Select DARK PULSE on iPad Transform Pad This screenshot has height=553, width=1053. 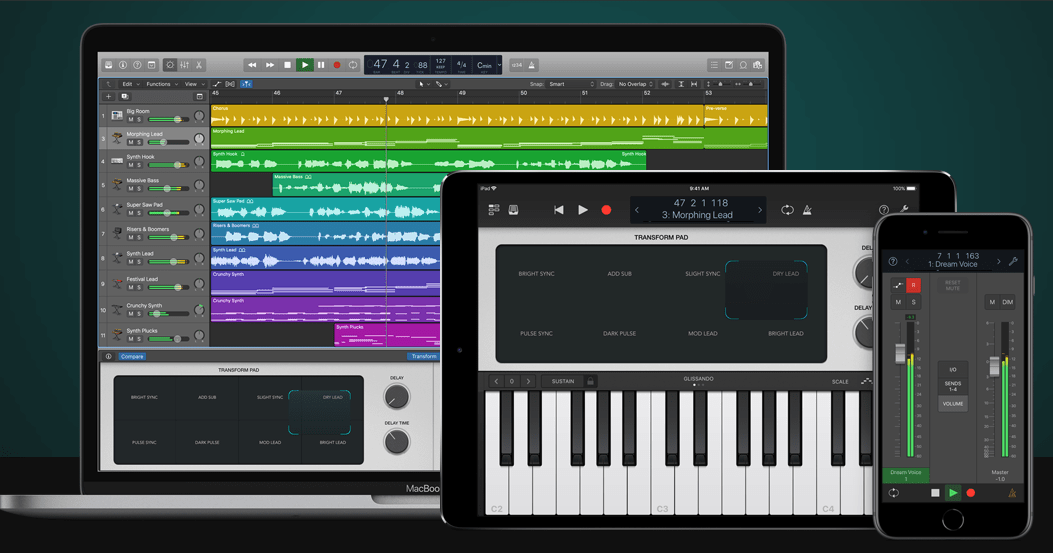(x=619, y=333)
